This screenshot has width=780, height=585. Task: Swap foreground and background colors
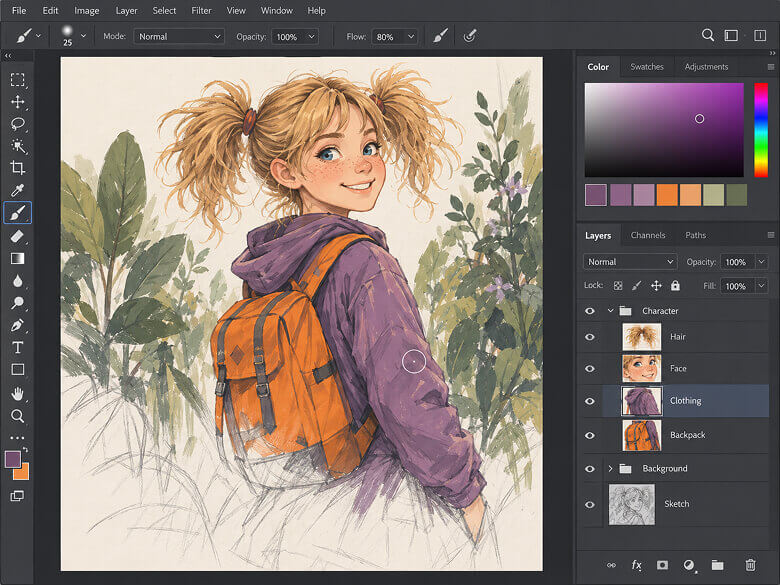click(25, 450)
